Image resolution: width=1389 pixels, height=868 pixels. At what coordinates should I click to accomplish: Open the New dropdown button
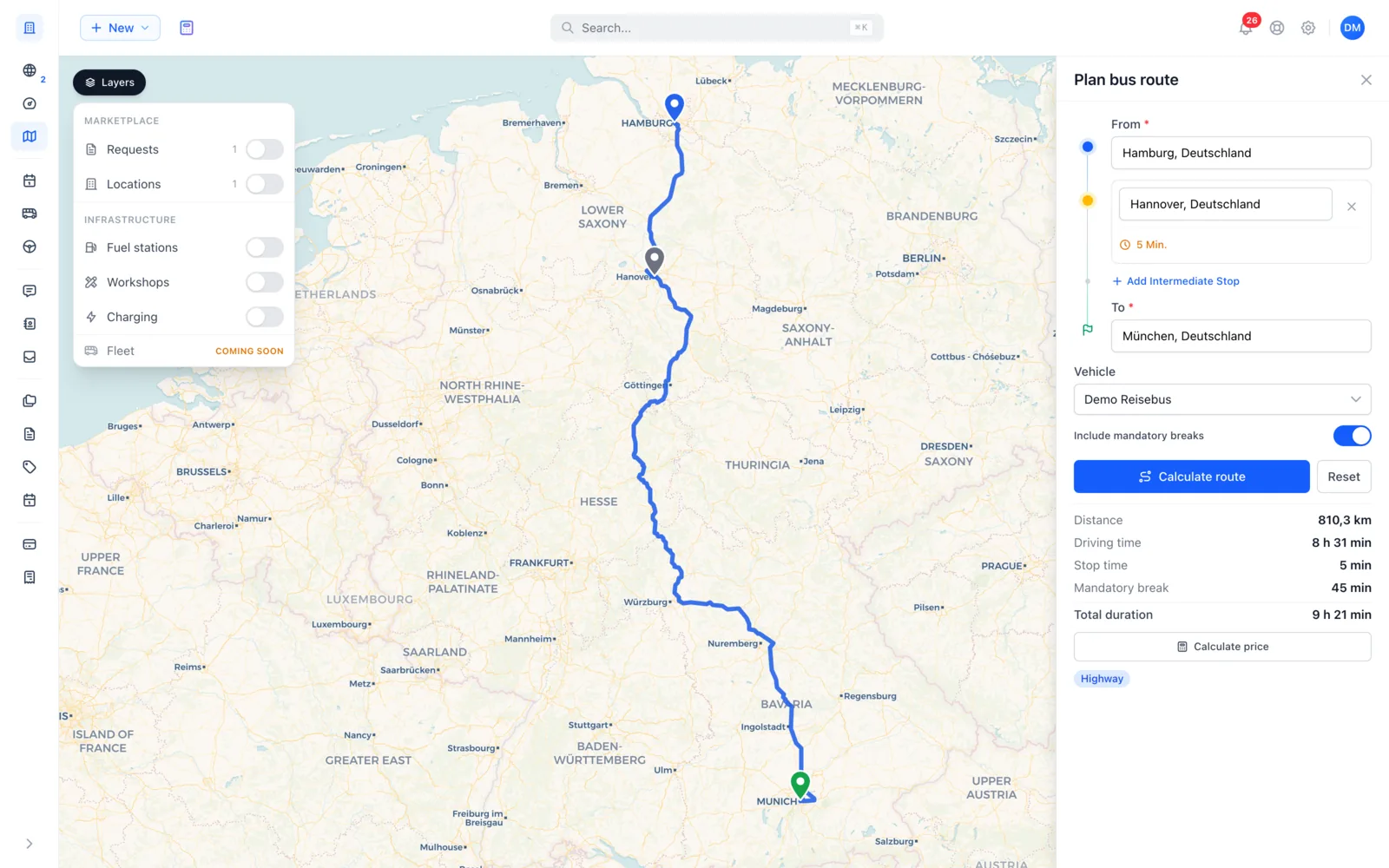point(120,28)
